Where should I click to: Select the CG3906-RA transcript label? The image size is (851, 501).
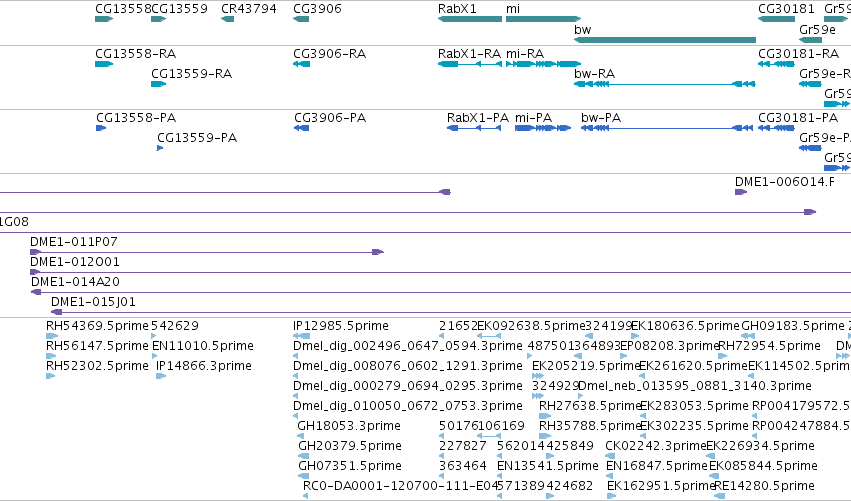329,54
